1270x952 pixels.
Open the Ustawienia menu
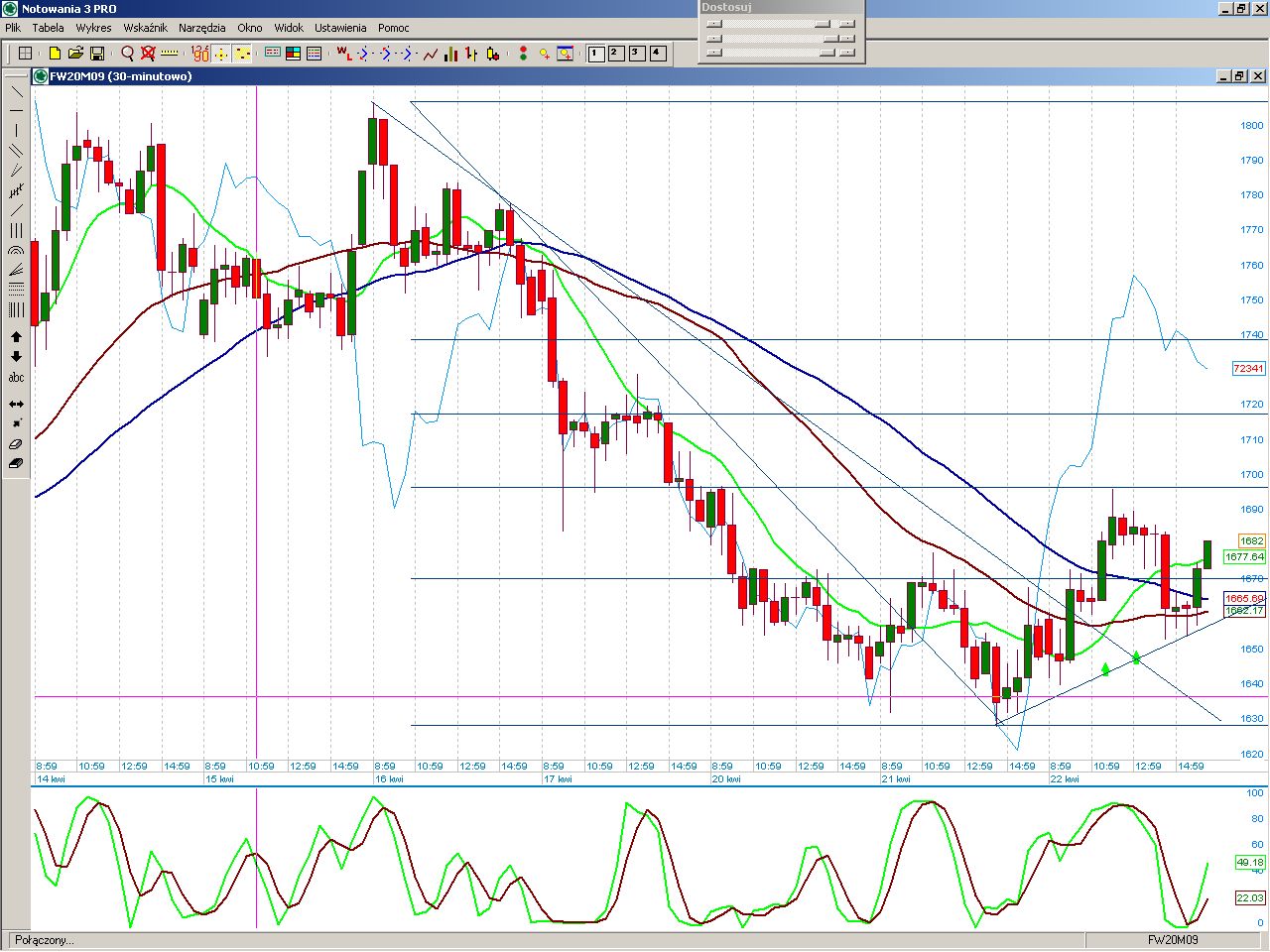click(x=340, y=28)
